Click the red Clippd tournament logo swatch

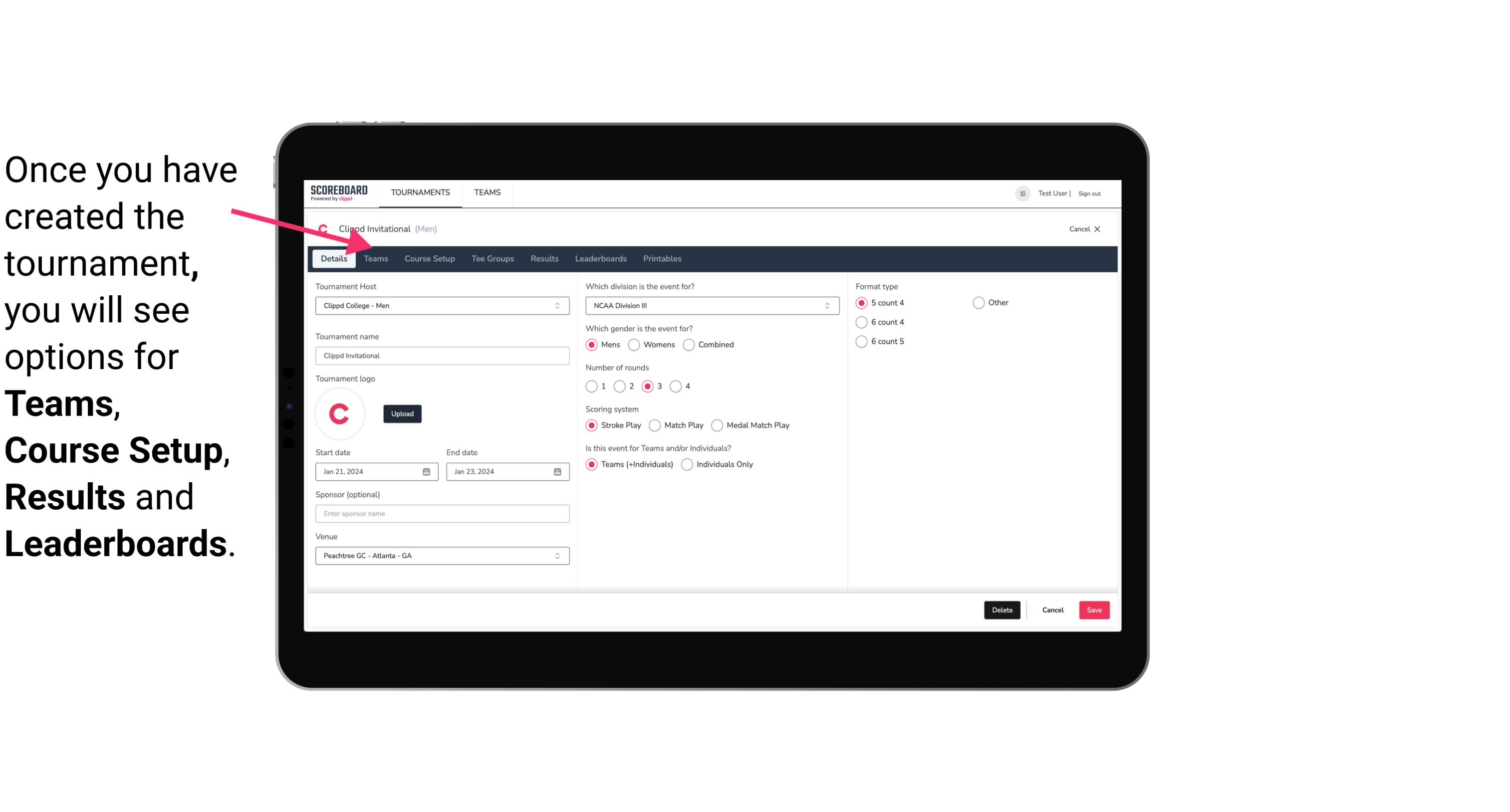point(339,413)
